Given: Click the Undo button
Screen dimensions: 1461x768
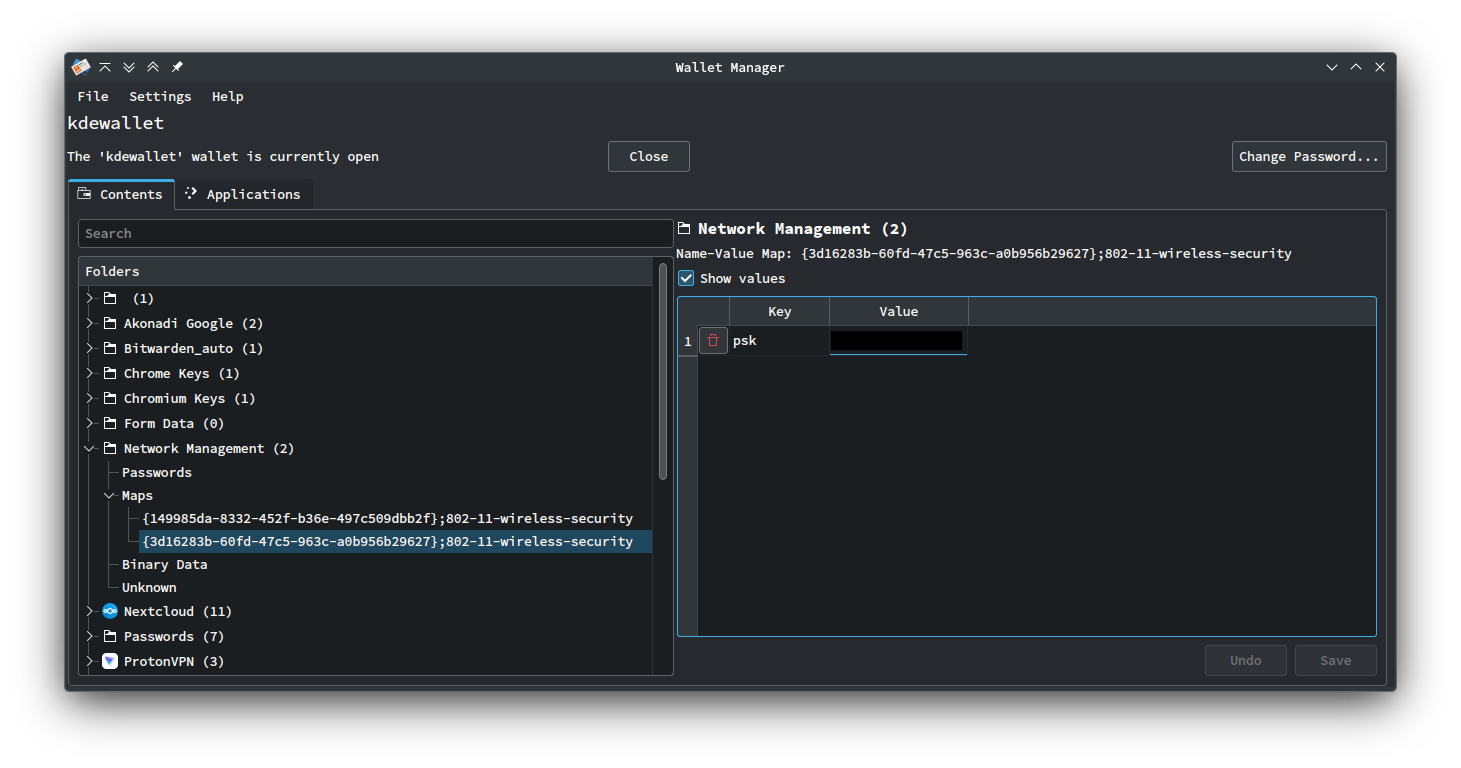Looking at the screenshot, I should pyautogui.click(x=1245, y=660).
